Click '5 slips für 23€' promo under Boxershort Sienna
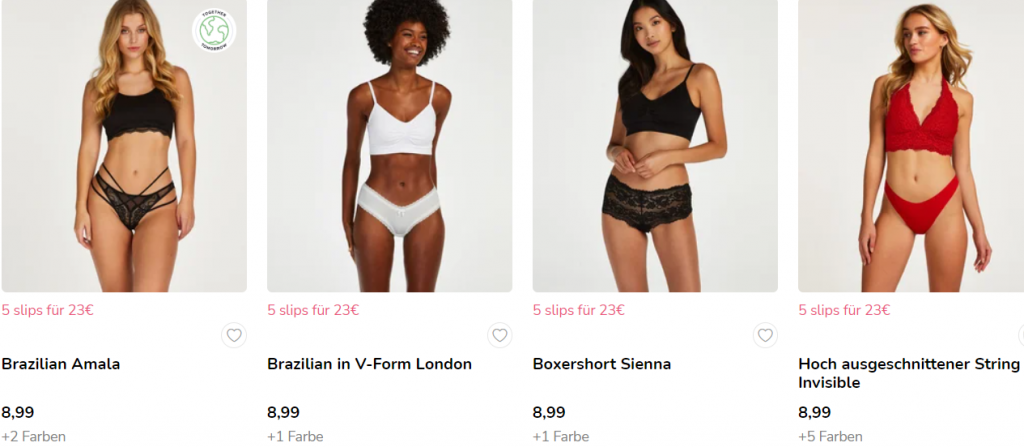 (579, 310)
